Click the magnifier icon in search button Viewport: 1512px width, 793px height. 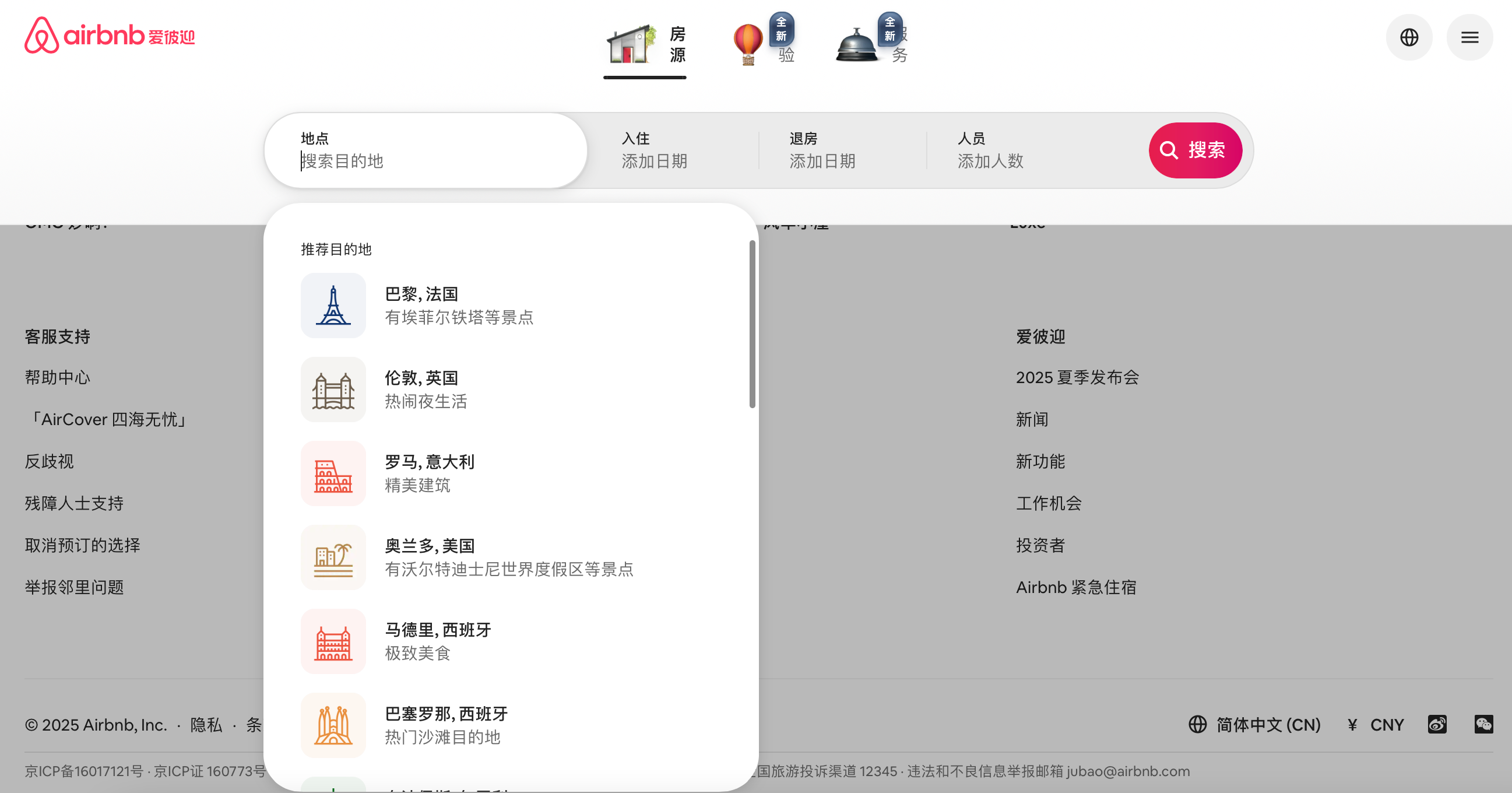point(1169,150)
